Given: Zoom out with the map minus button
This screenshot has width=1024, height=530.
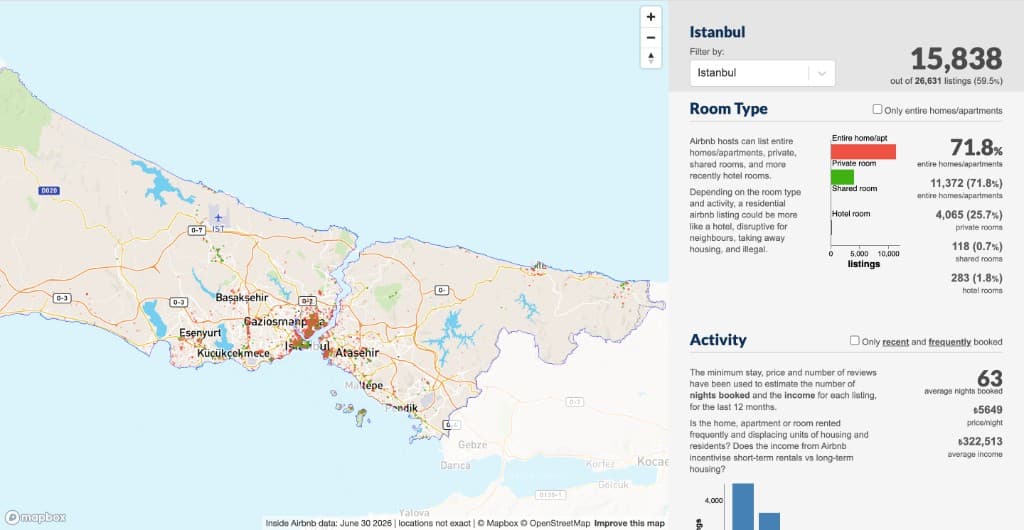Looking at the screenshot, I should tap(650, 37).
